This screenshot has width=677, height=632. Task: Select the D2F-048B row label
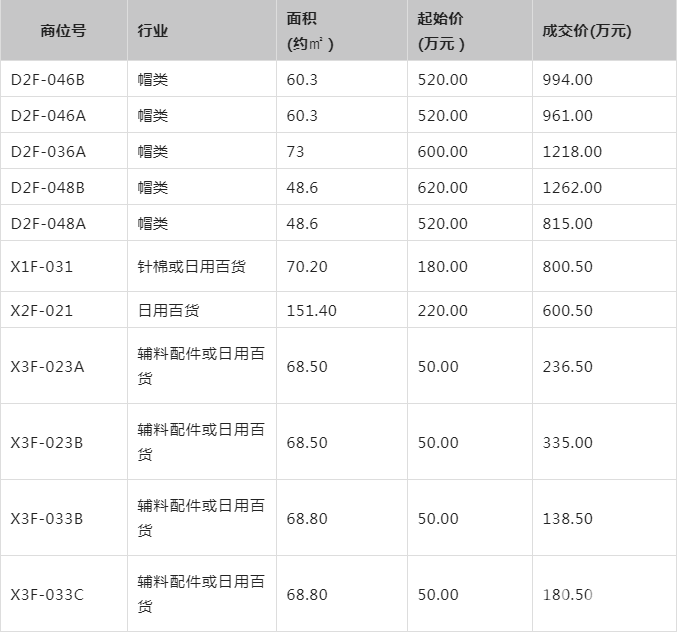tap(48, 188)
